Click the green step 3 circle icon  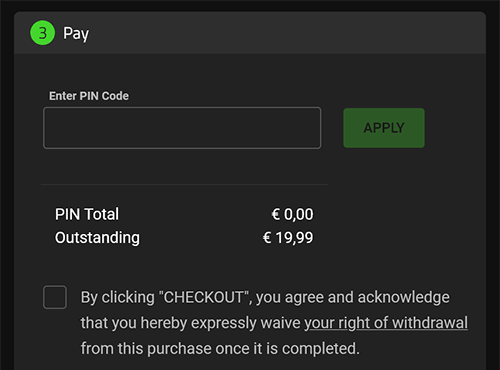point(42,33)
